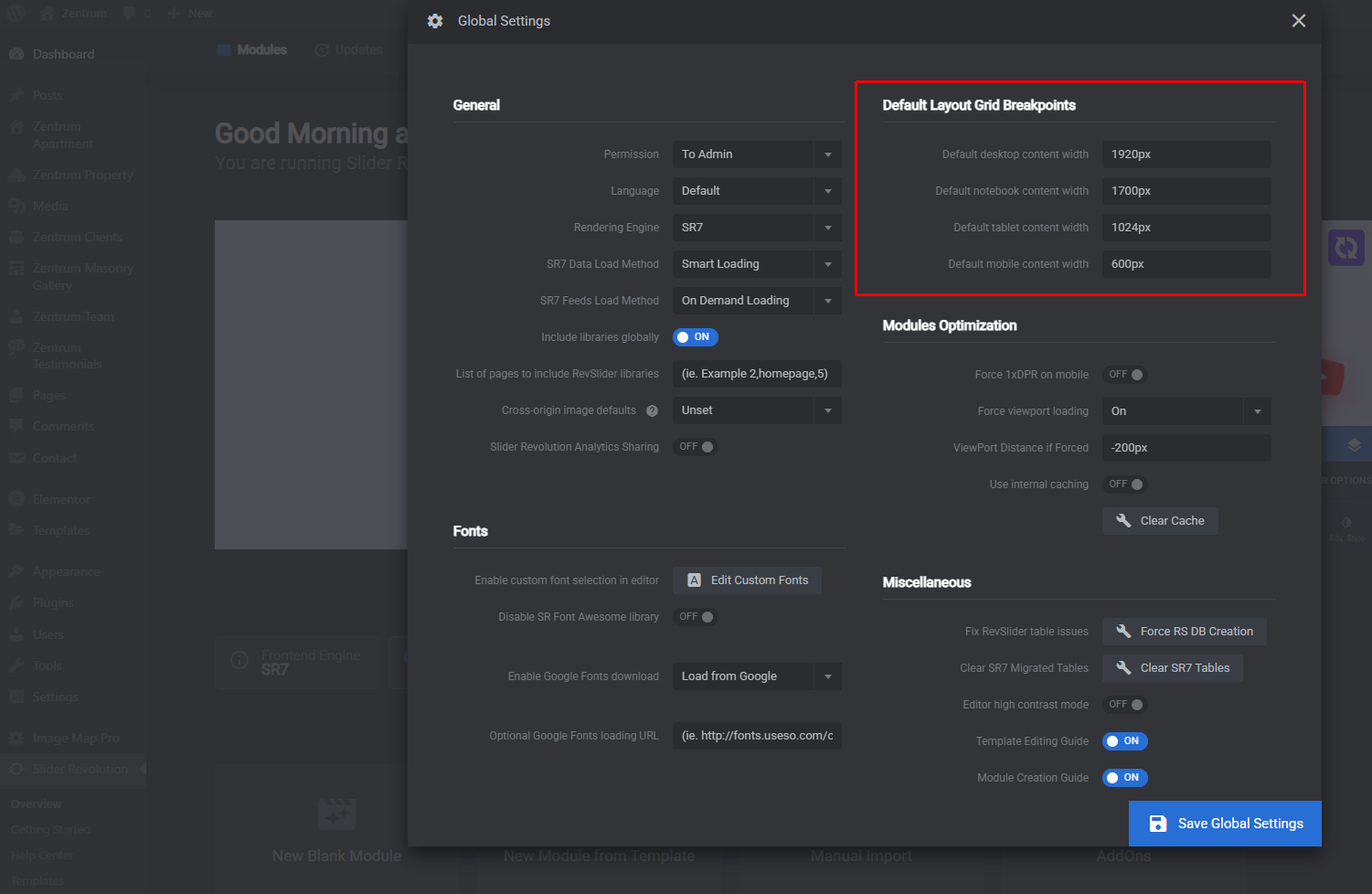The width and height of the screenshot is (1372, 894).
Task: Click the Pages icon in sidebar
Action: [x=16, y=395]
